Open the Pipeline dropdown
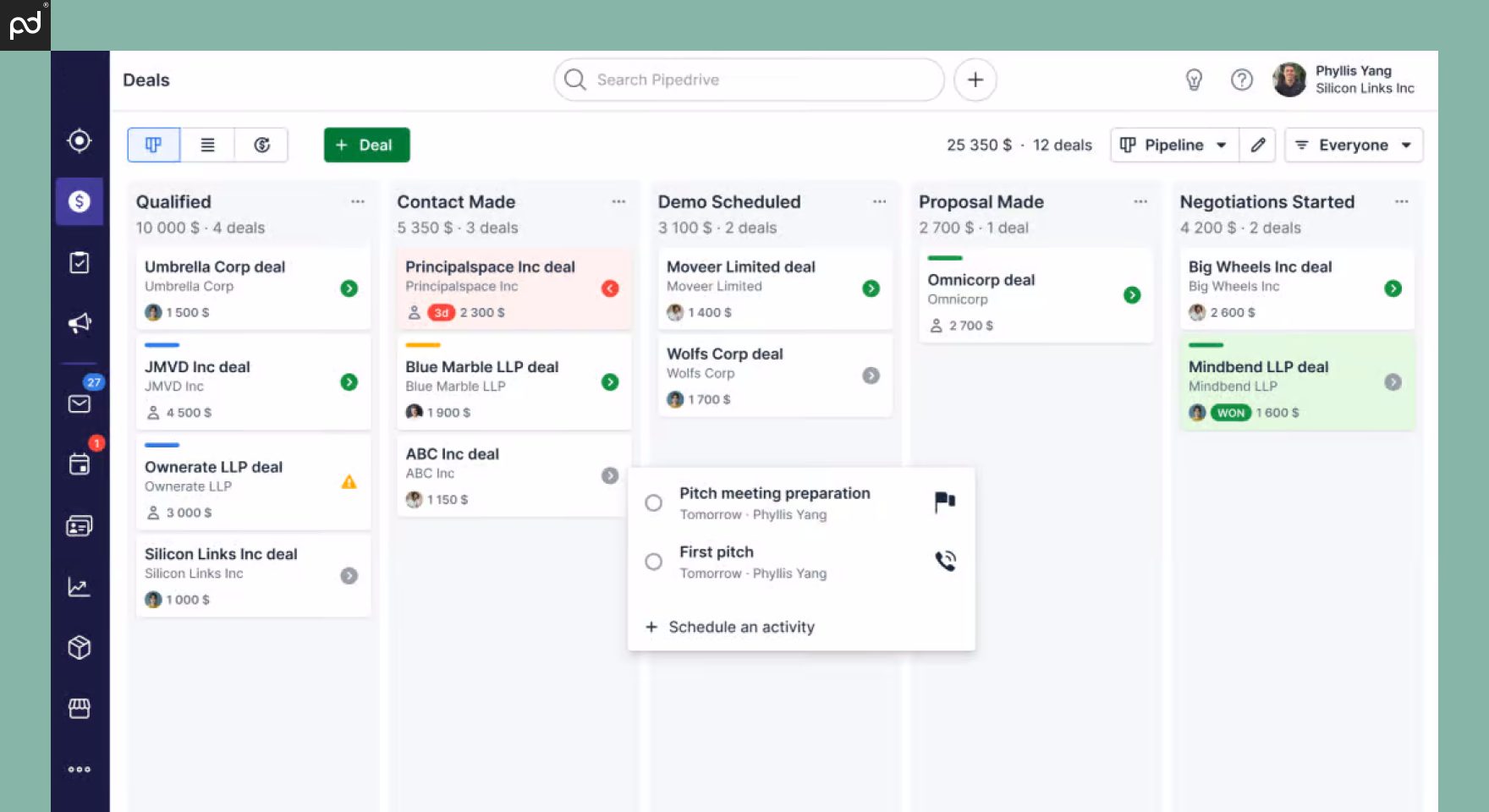Screen dimensions: 1489x812 coord(1173,145)
